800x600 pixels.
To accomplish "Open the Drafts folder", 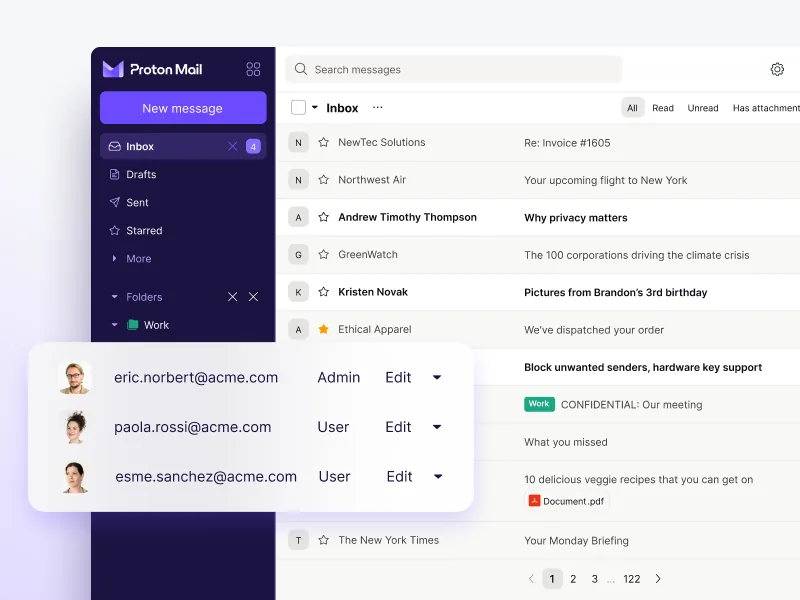I will [141, 174].
